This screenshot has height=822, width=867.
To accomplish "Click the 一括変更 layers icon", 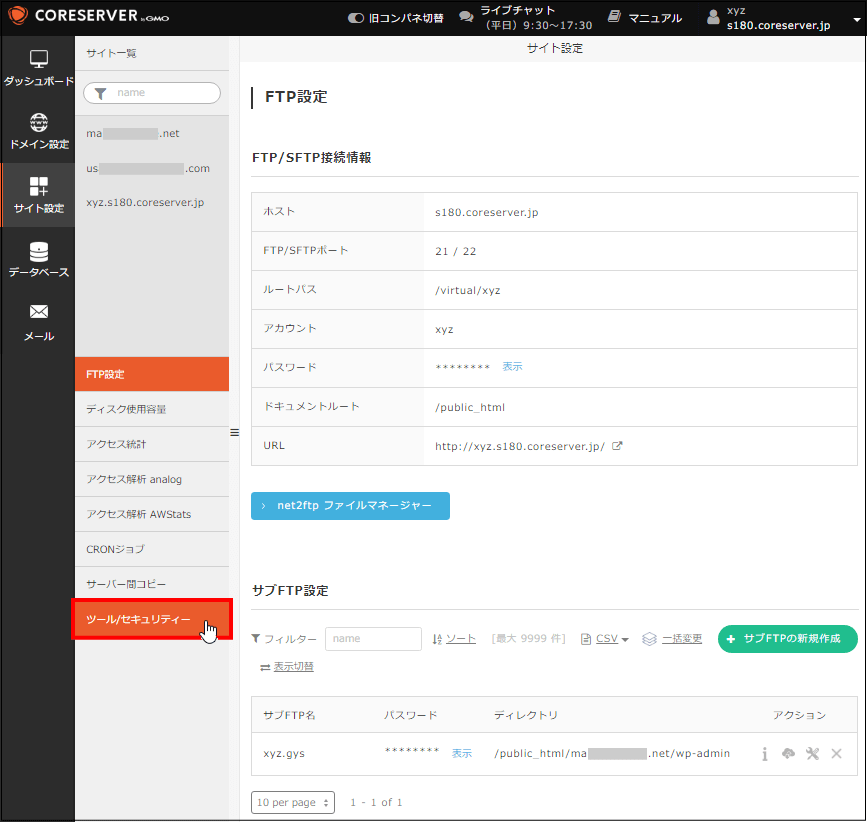I will (649, 639).
